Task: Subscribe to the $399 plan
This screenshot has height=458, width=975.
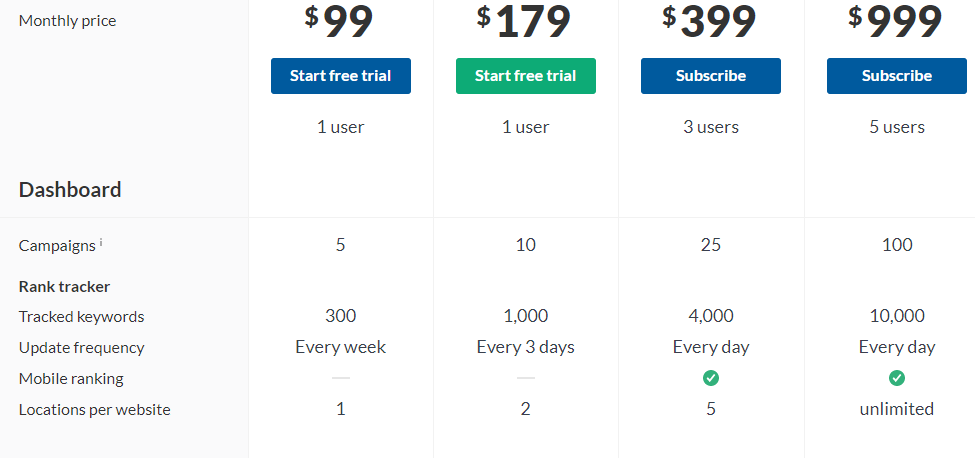Action: click(711, 76)
